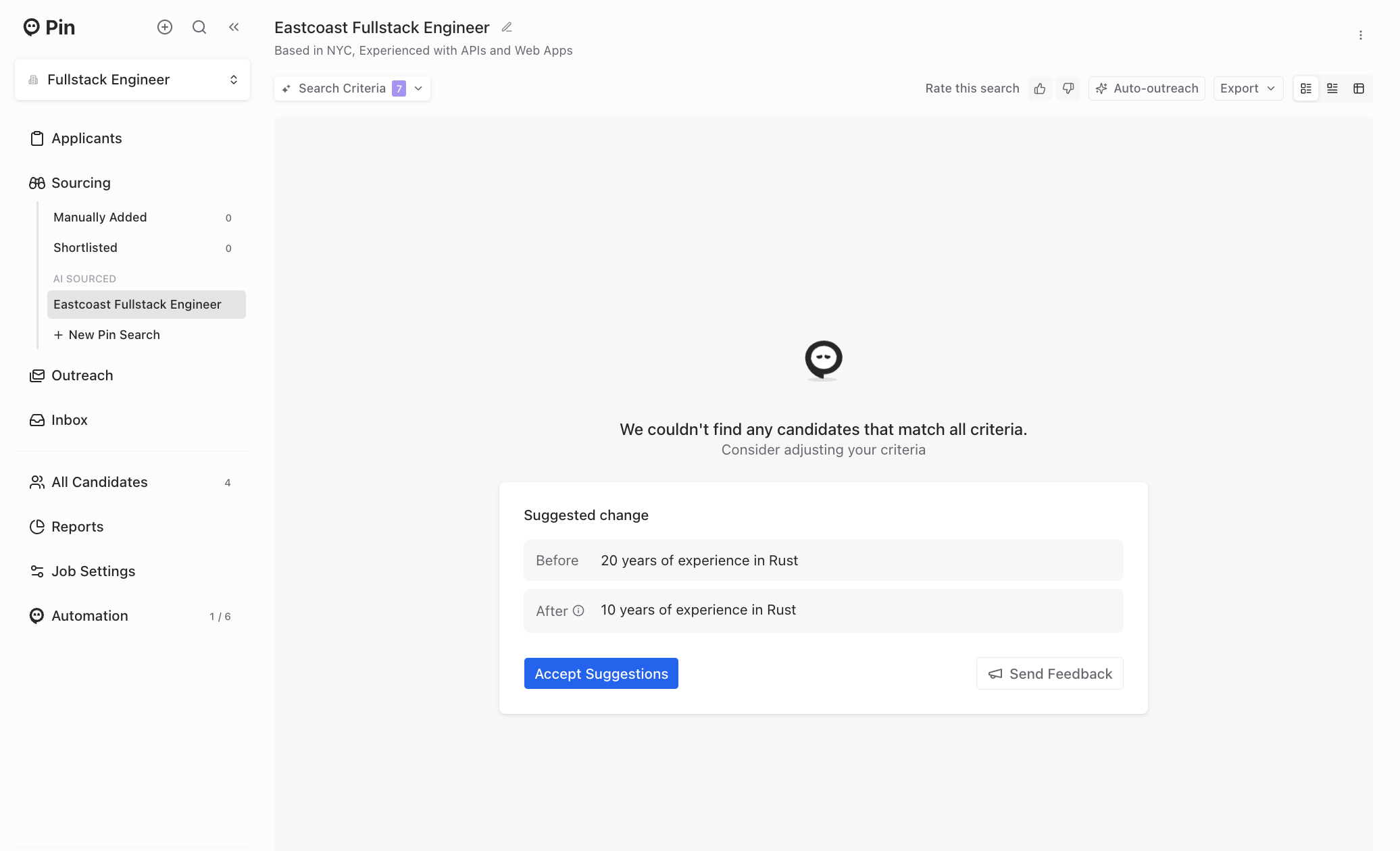The height and width of the screenshot is (851, 1400).
Task: Edit the search title with the pencil icon
Action: click(507, 27)
